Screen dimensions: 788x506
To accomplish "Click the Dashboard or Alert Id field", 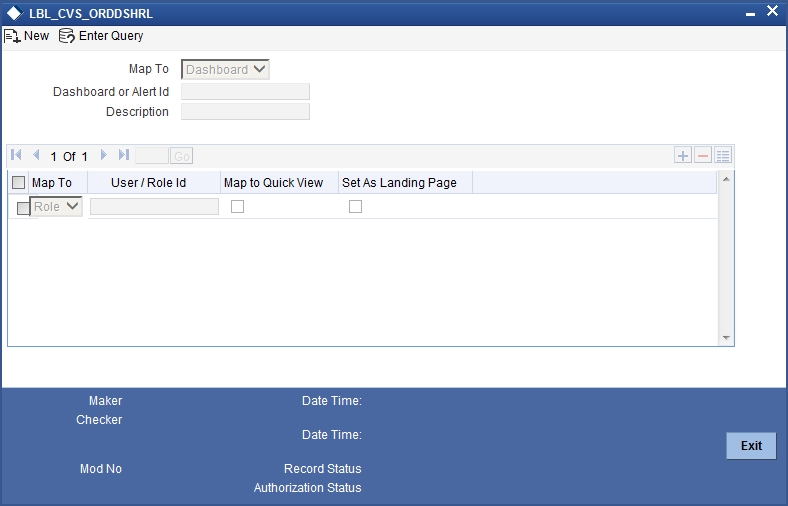I will pyautogui.click(x=245, y=91).
